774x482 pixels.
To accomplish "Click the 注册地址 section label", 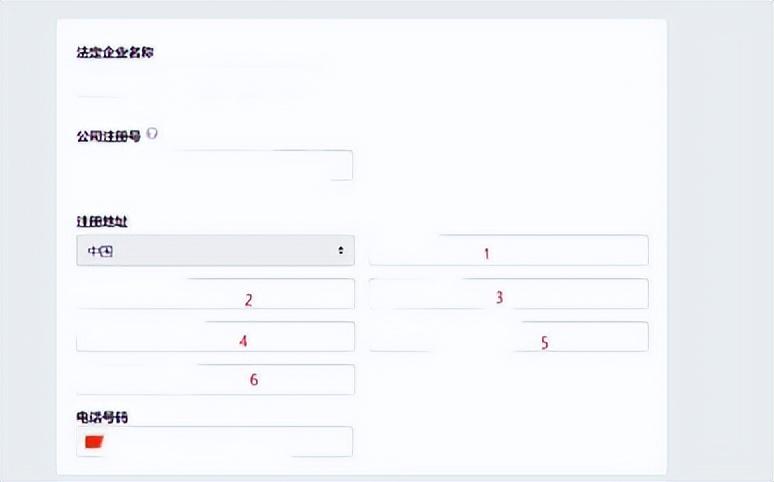I will tap(102, 222).
